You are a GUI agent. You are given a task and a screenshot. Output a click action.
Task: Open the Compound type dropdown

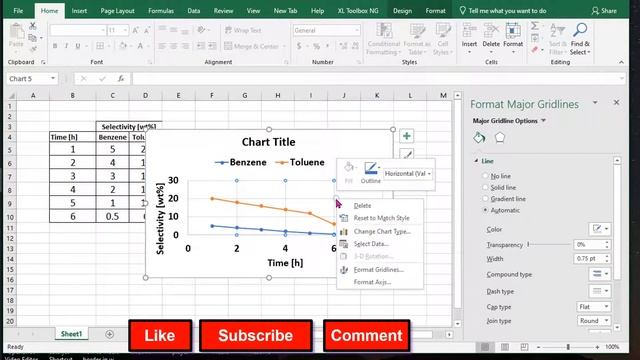[600, 274]
